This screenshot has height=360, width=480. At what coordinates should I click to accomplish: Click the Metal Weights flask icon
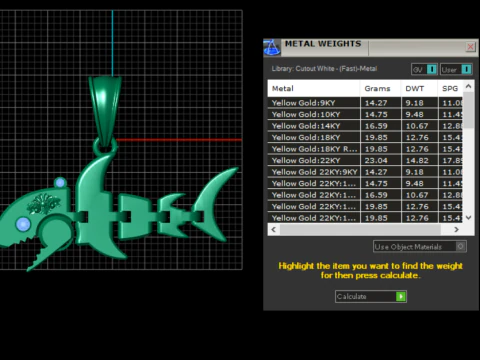[x=272, y=47]
